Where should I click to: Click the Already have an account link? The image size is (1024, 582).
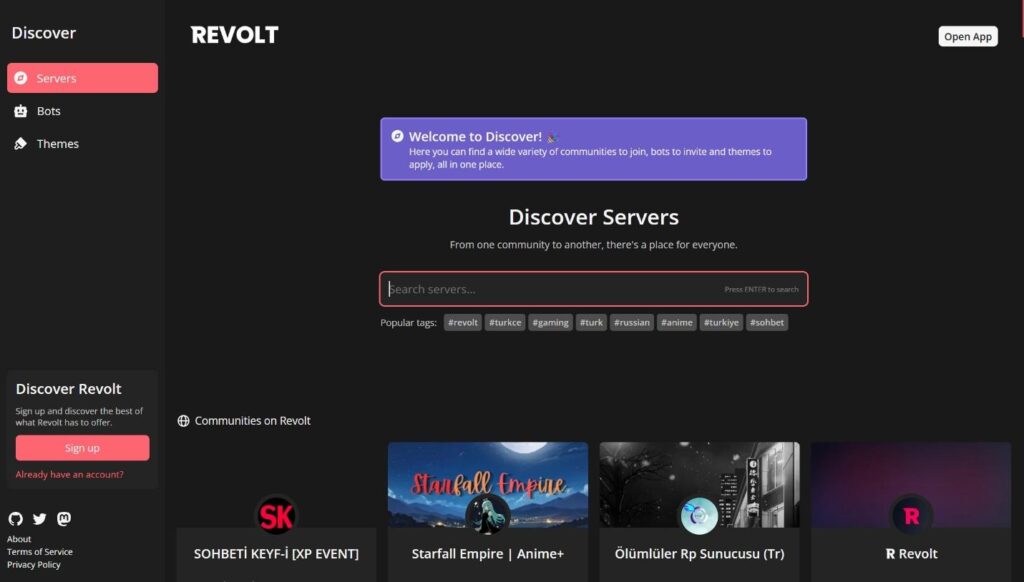tap(69, 474)
